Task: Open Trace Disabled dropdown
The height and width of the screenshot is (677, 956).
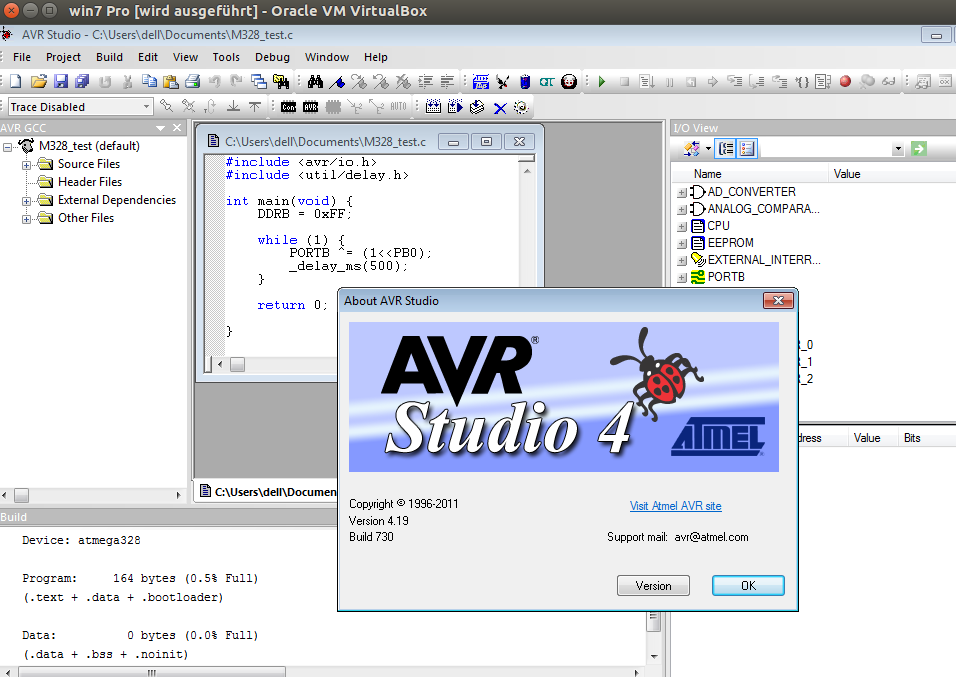Action: [x=146, y=107]
